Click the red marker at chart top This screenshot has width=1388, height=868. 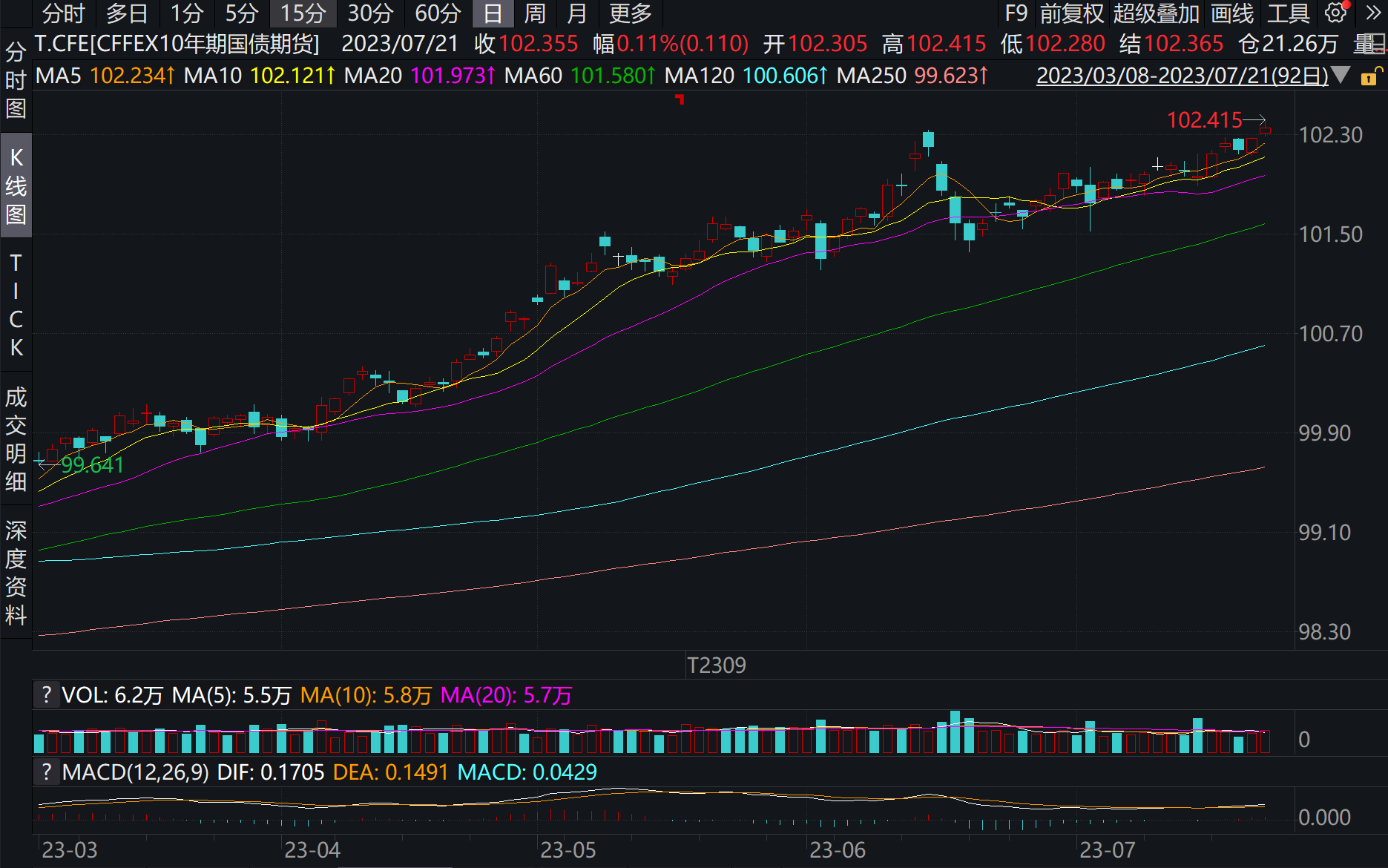click(x=680, y=99)
